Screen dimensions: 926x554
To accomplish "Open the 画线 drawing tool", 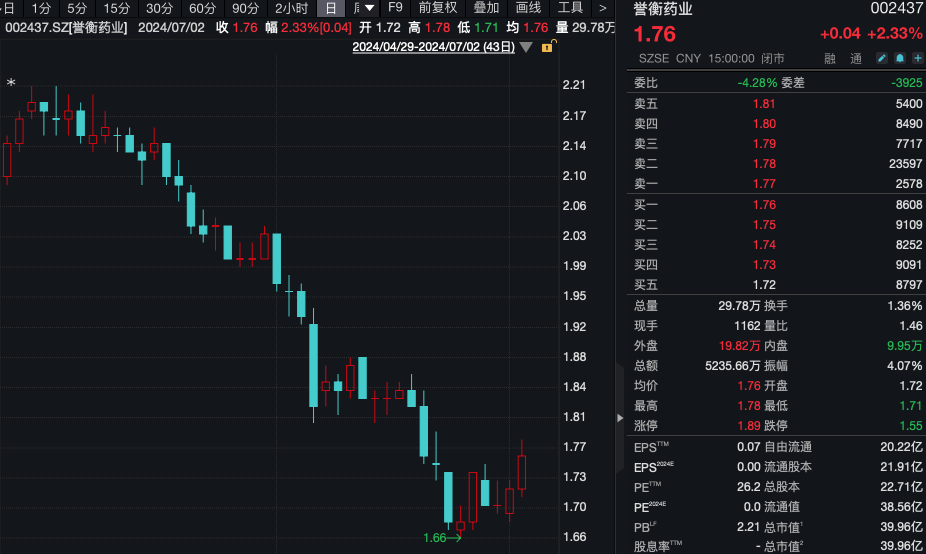I will click(x=528, y=8).
